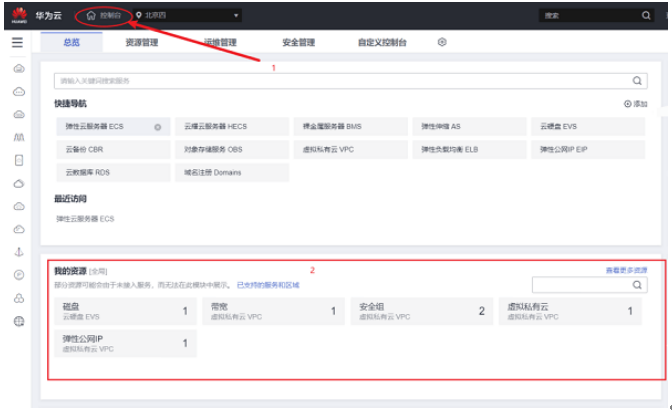Open the settings icon after 自定义控制台 tab
The height and width of the screenshot is (418, 672).
point(442,42)
